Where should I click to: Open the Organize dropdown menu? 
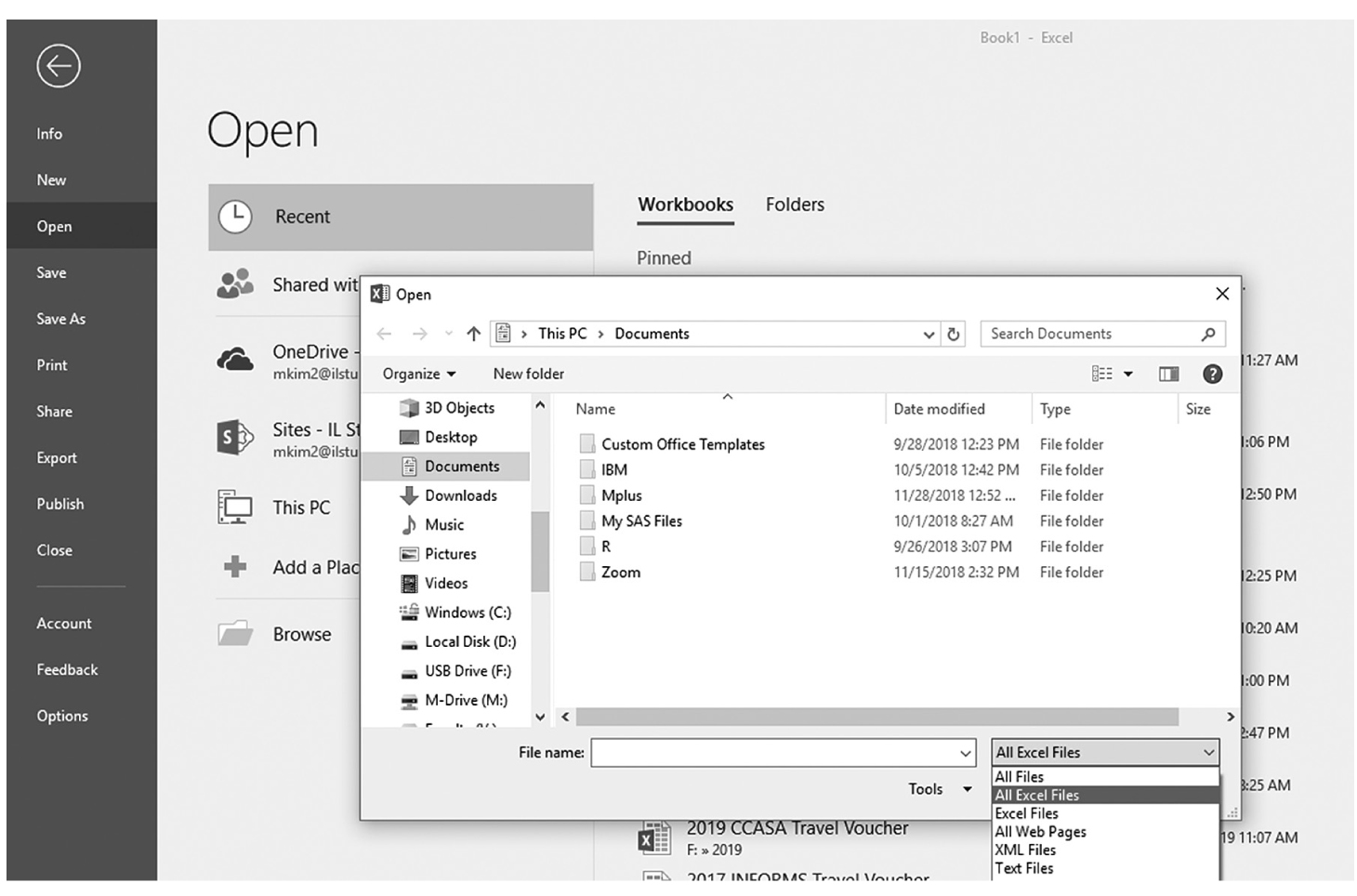coord(419,374)
